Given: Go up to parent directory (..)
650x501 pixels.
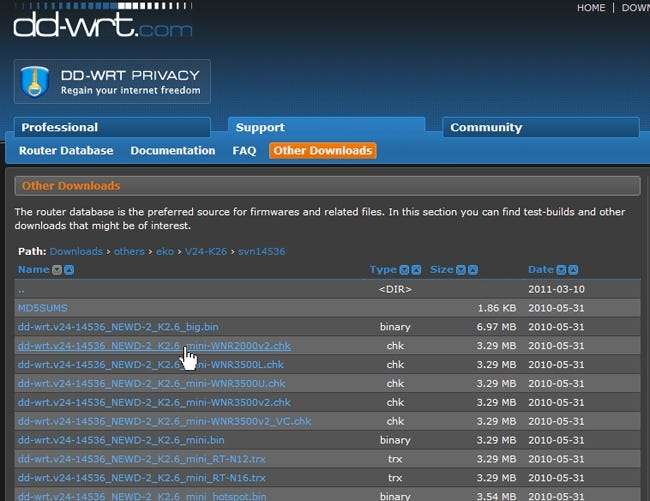Looking at the screenshot, I should [21, 289].
